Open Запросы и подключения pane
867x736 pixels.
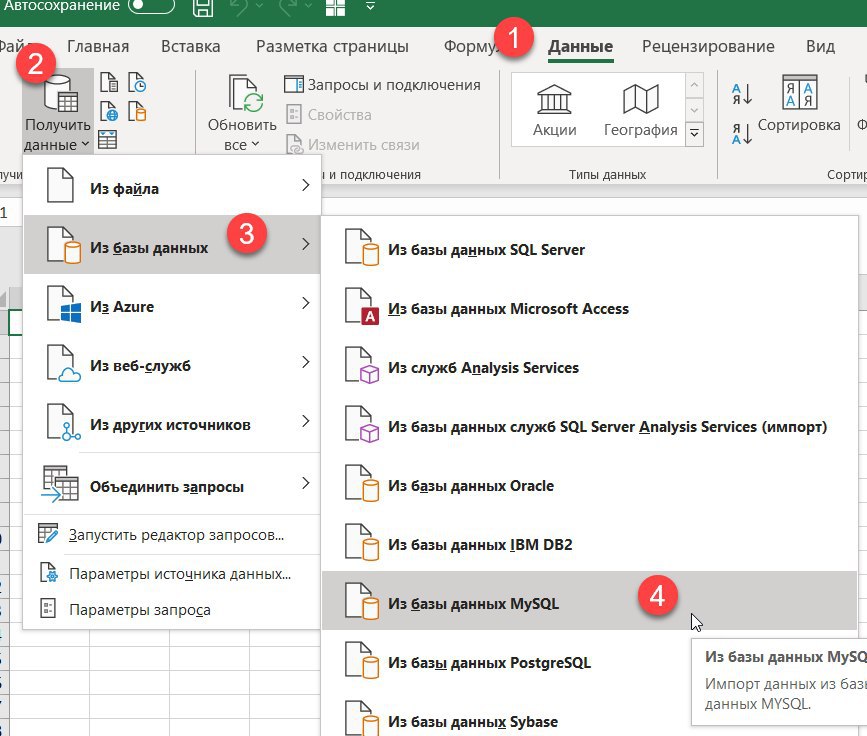pyautogui.click(x=382, y=85)
